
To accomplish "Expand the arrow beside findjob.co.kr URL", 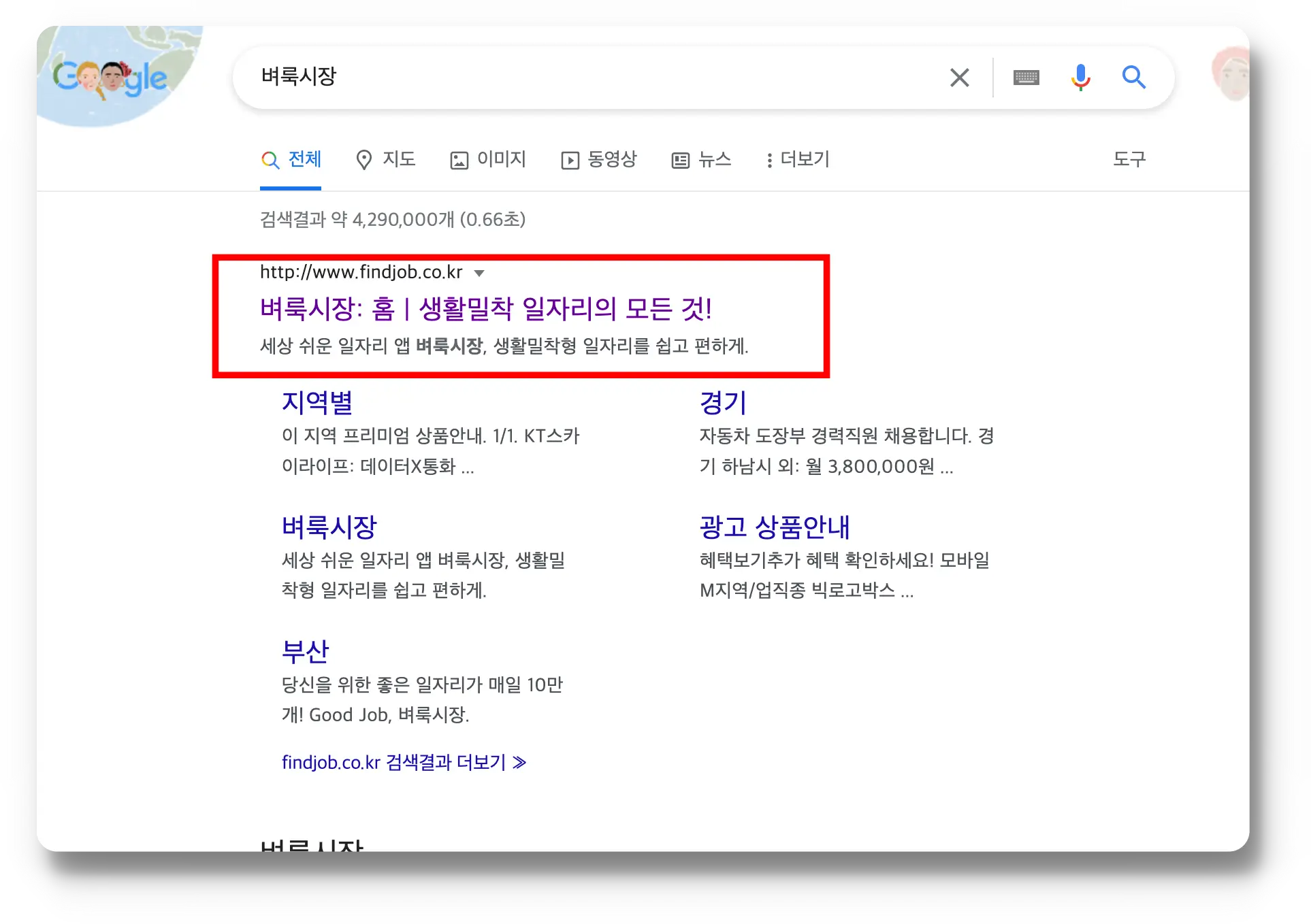I will [x=479, y=274].
